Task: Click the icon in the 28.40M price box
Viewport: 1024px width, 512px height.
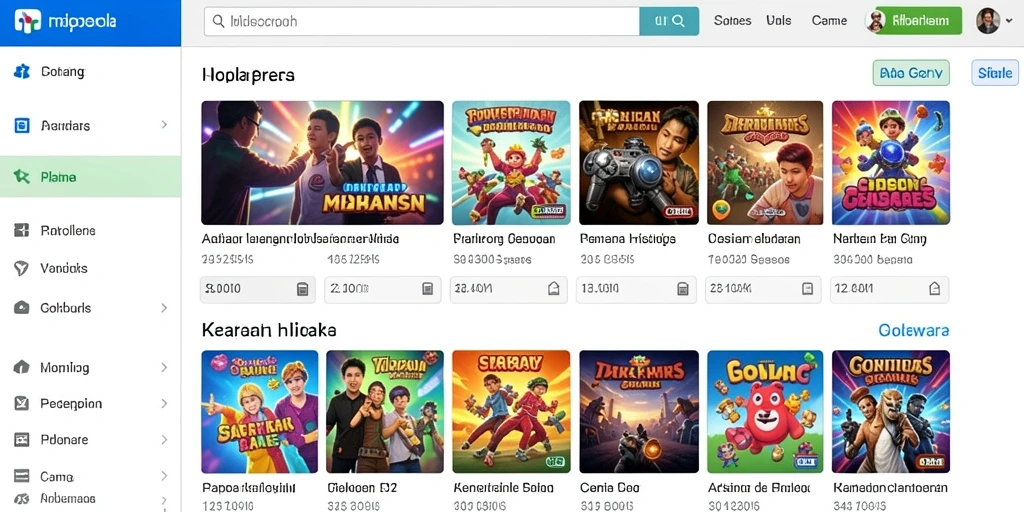Action: click(x=553, y=289)
